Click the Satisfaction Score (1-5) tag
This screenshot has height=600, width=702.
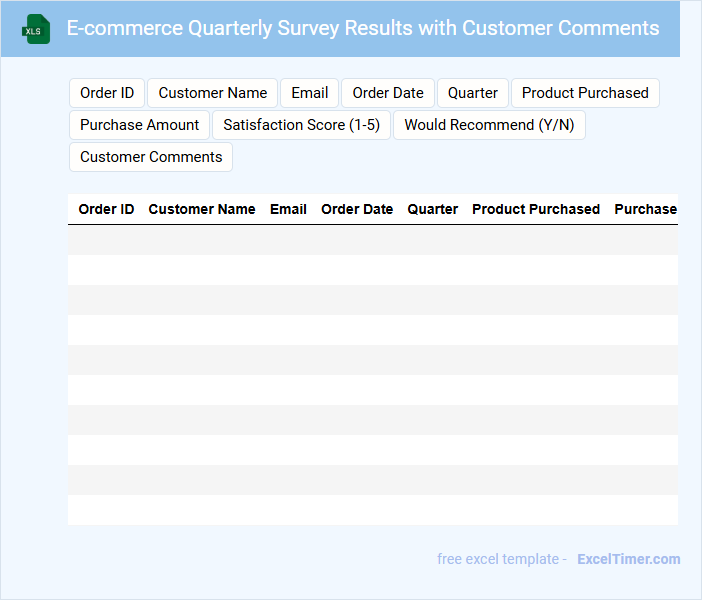pyautogui.click(x=301, y=125)
